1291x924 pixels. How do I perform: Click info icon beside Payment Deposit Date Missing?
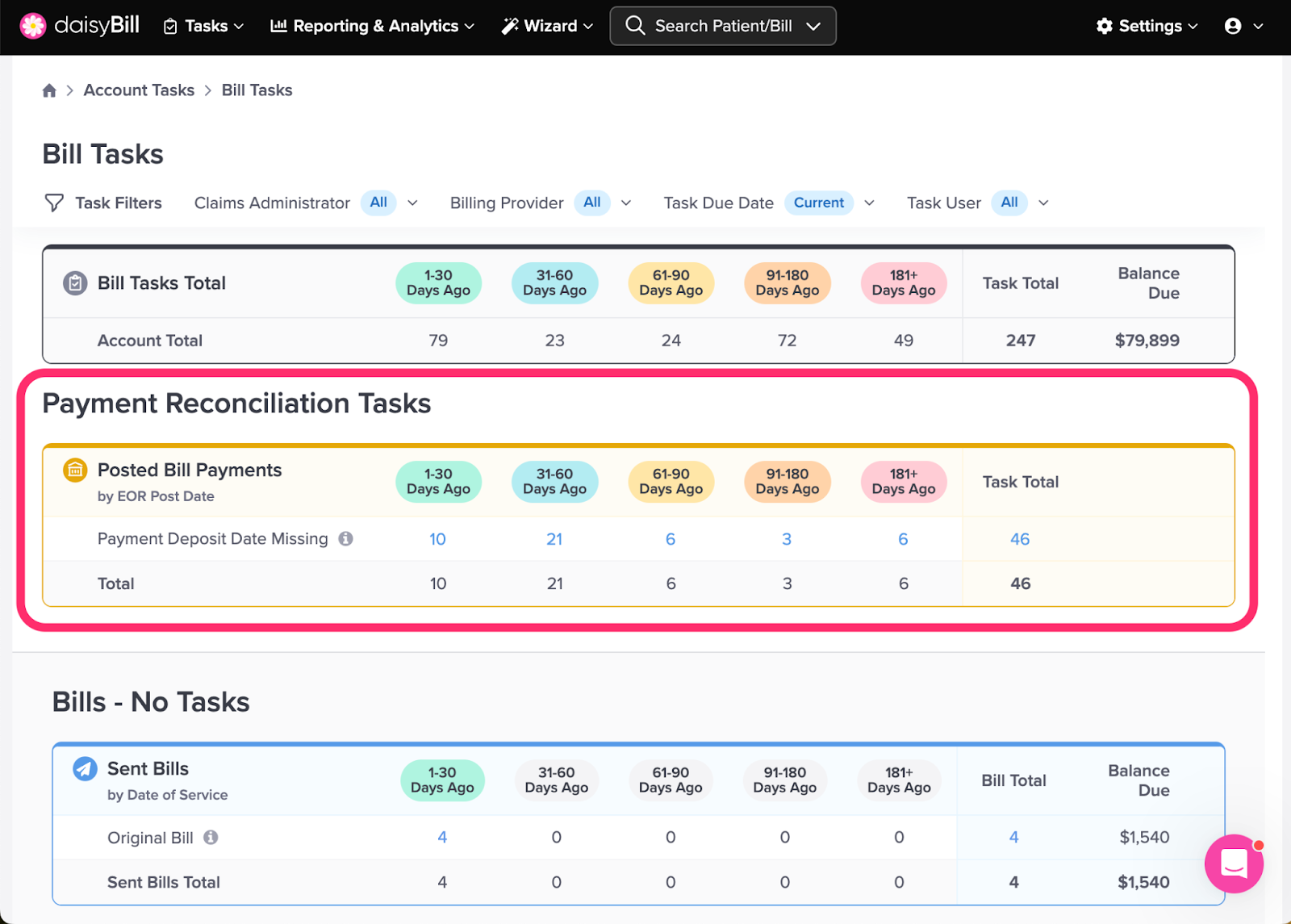coord(345,538)
